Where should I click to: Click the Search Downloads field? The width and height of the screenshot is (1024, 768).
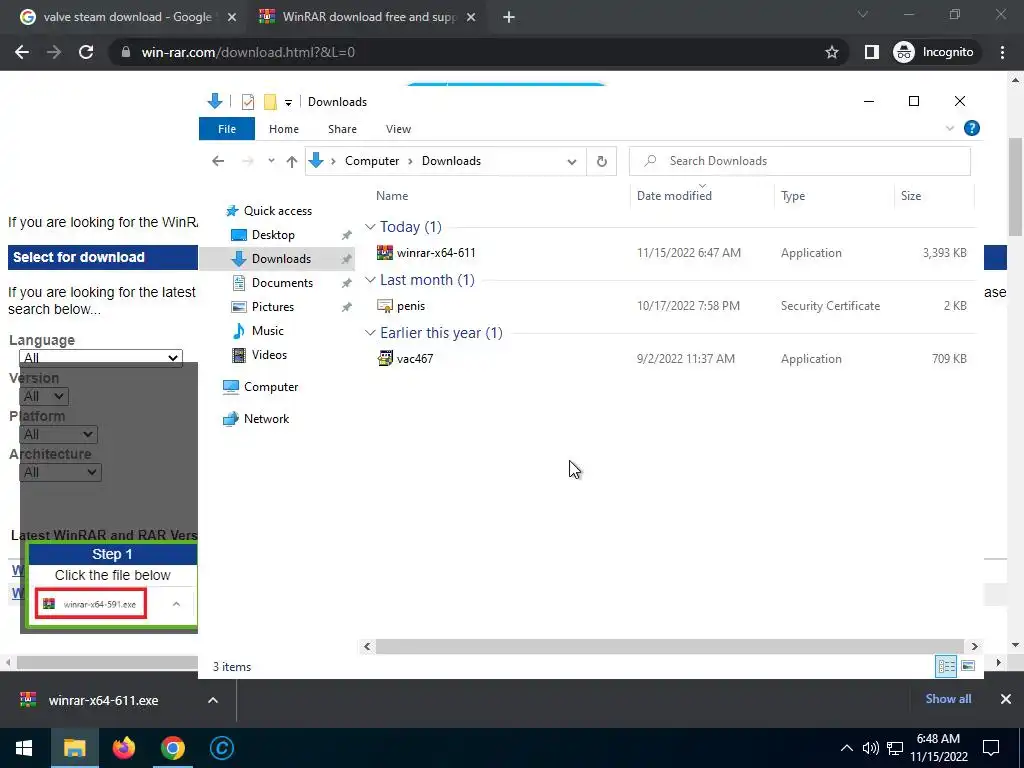[799, 161]
